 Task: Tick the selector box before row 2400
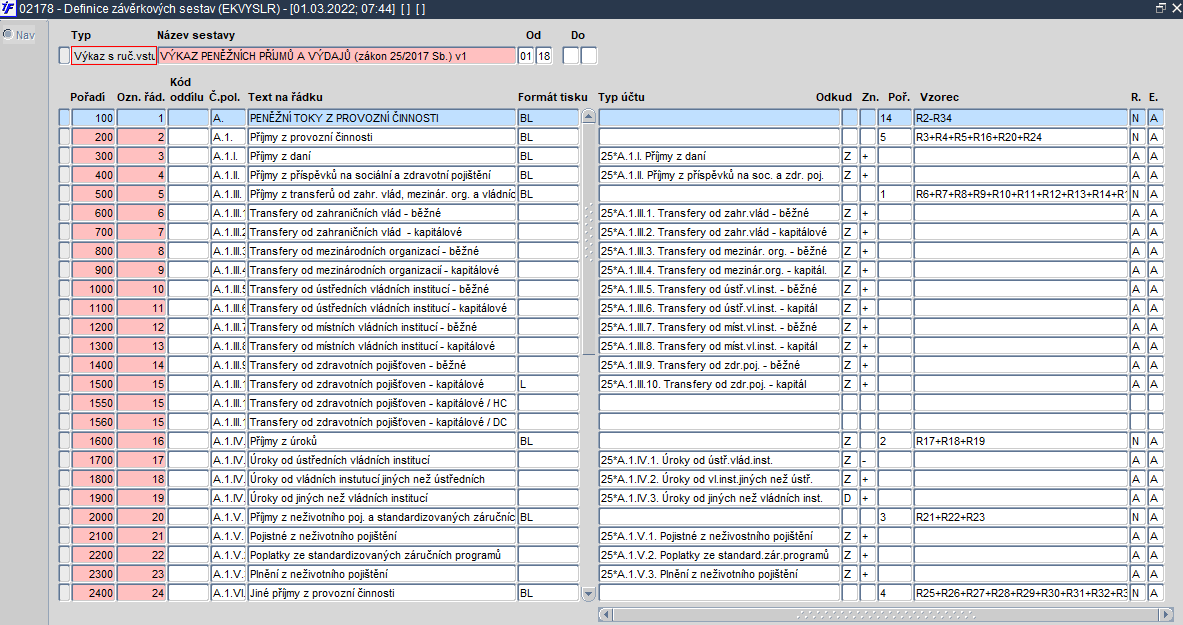(x=64, y=593)
